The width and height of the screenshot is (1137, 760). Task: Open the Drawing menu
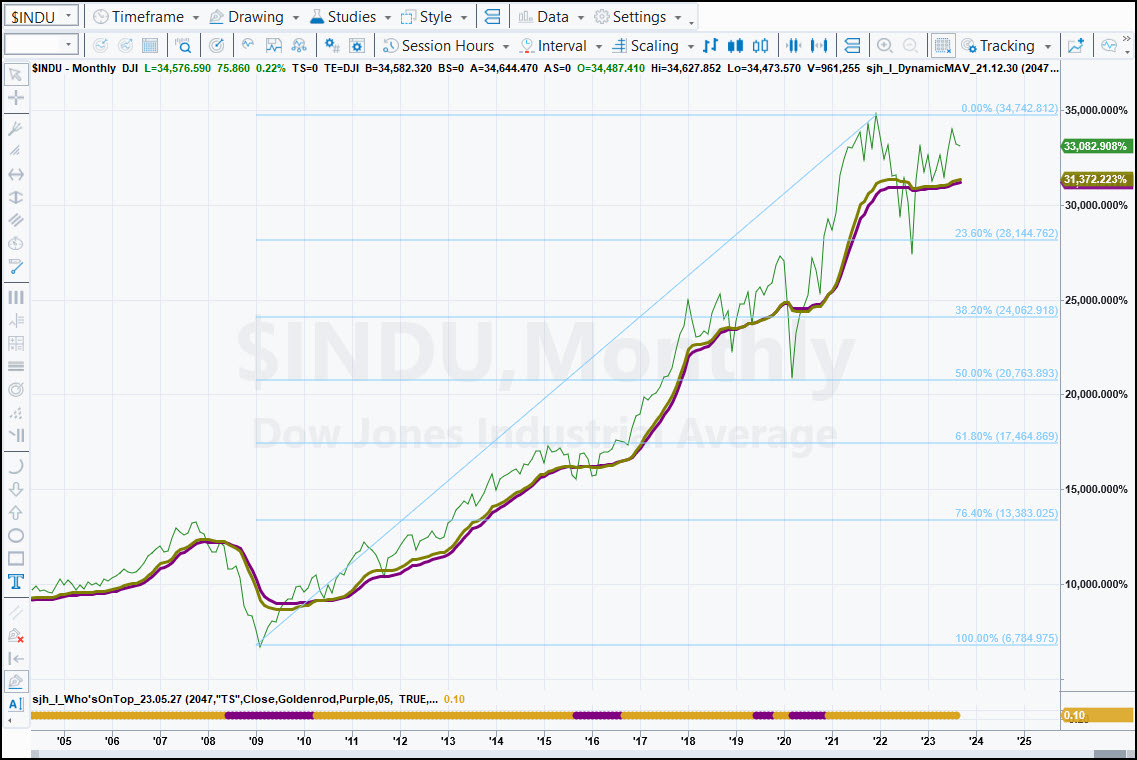247,17
